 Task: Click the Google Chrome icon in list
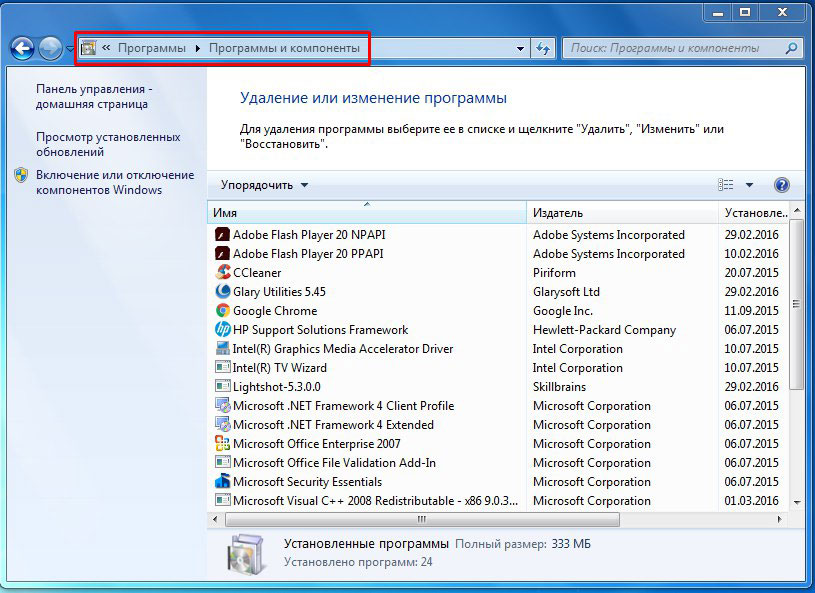223,311
